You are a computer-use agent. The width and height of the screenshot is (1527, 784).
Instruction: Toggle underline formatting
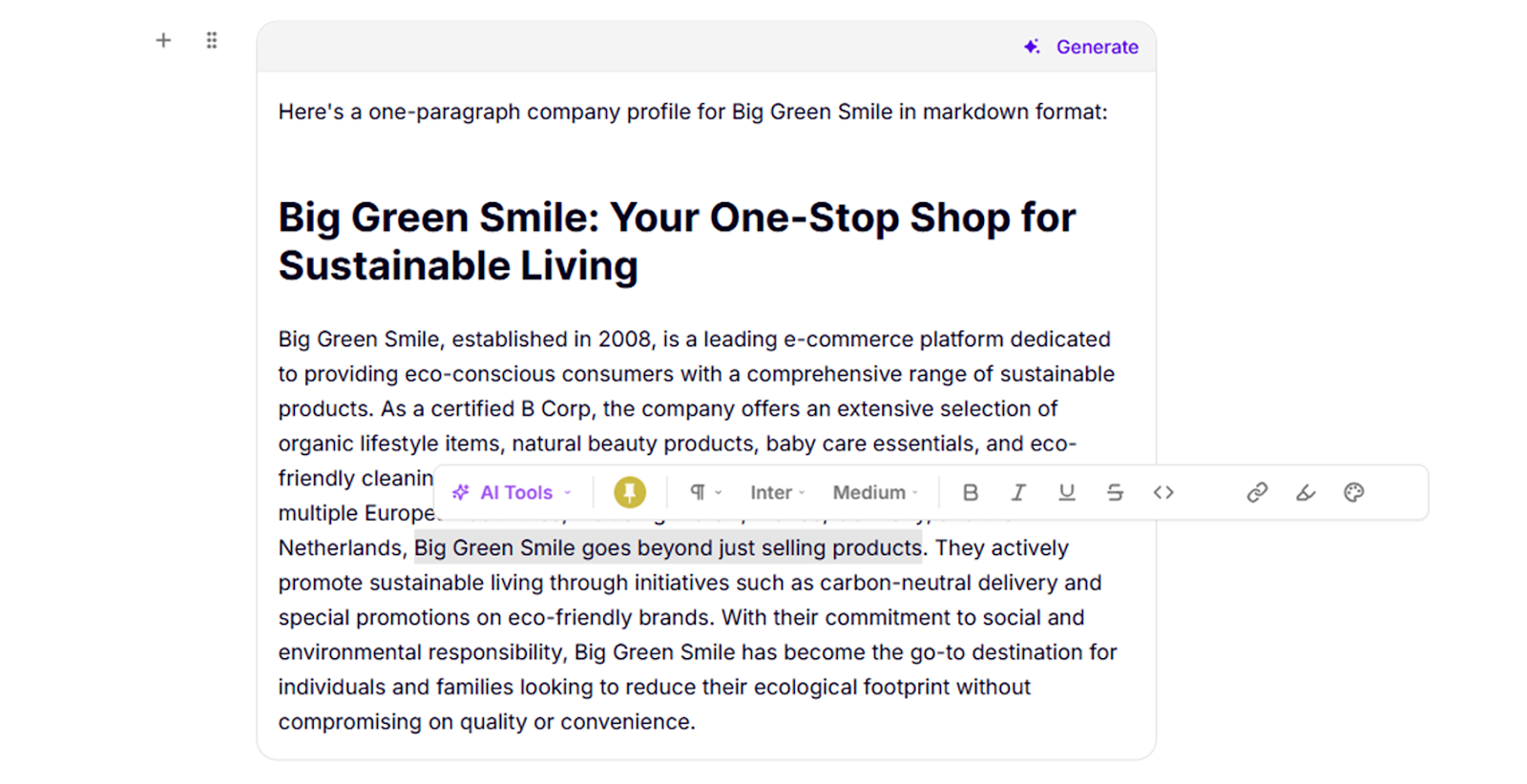(x=1066, y=492)
